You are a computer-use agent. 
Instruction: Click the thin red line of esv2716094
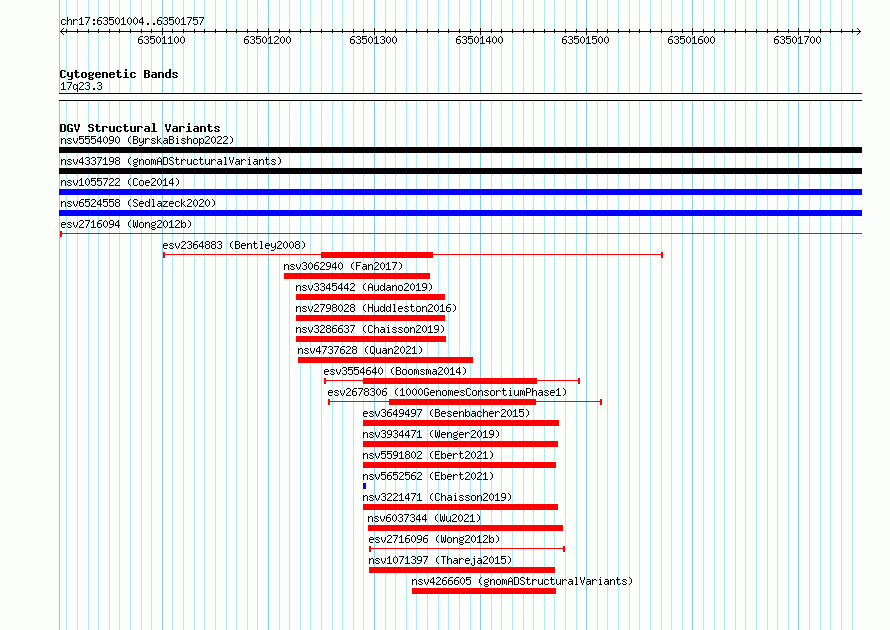point(460,233)
